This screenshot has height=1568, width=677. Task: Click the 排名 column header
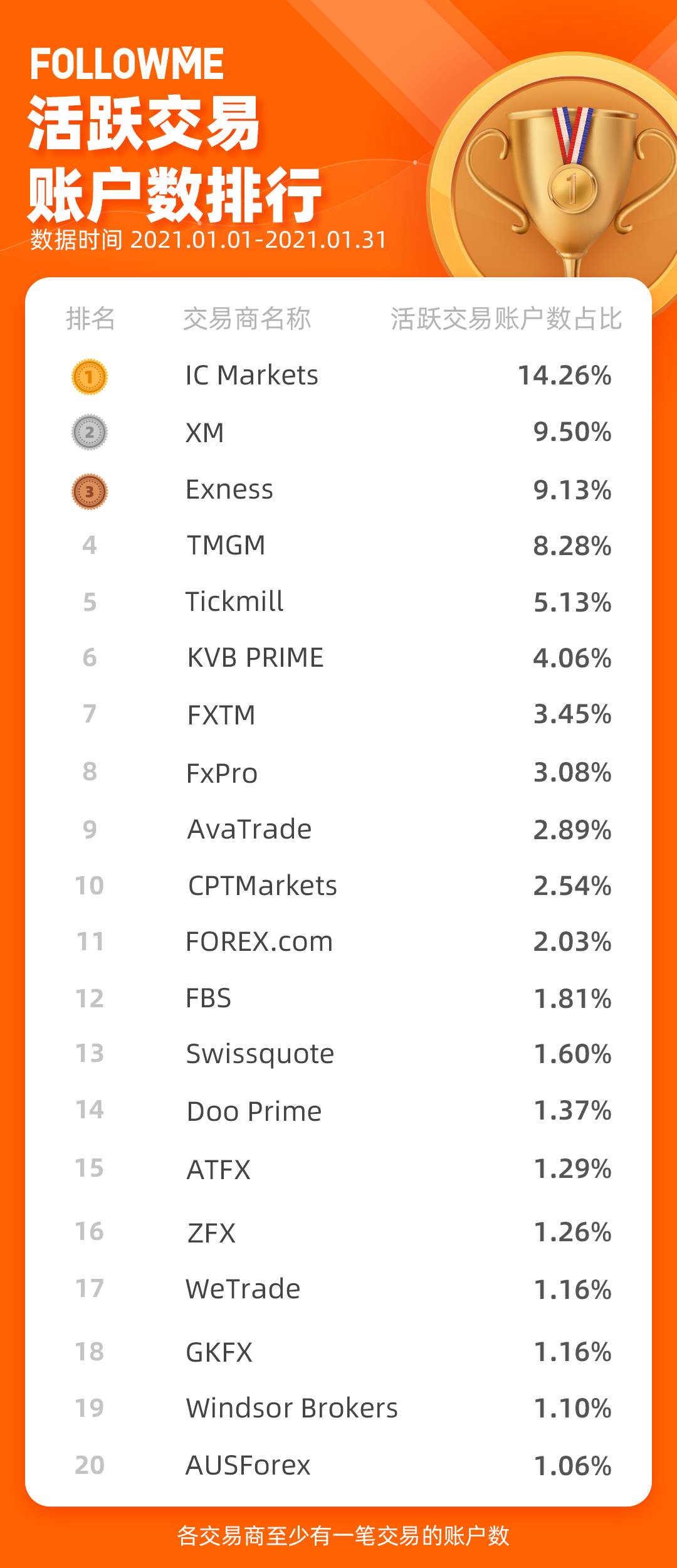(x=90, y=319)
